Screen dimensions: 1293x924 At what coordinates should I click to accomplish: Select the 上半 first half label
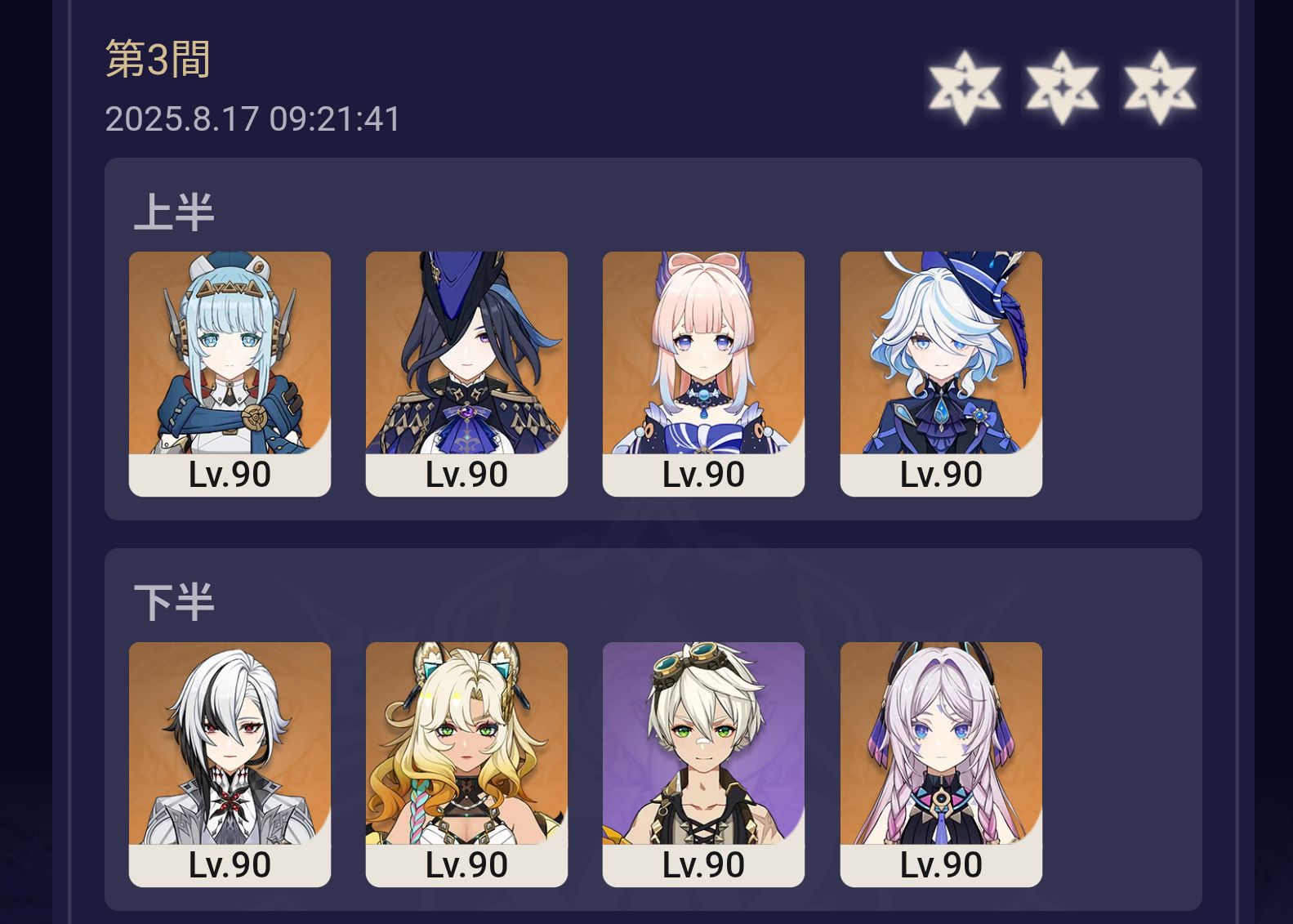point(174,212)
